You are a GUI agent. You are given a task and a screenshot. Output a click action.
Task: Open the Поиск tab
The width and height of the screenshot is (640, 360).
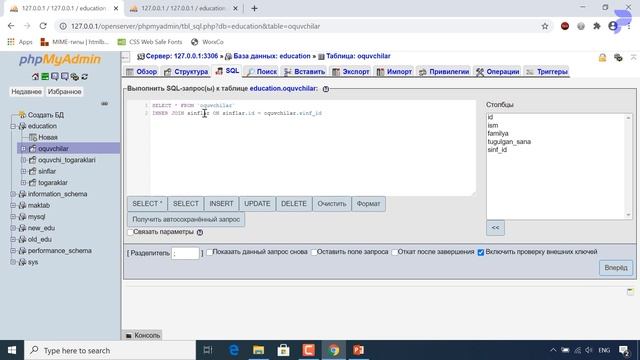[262, 72]
